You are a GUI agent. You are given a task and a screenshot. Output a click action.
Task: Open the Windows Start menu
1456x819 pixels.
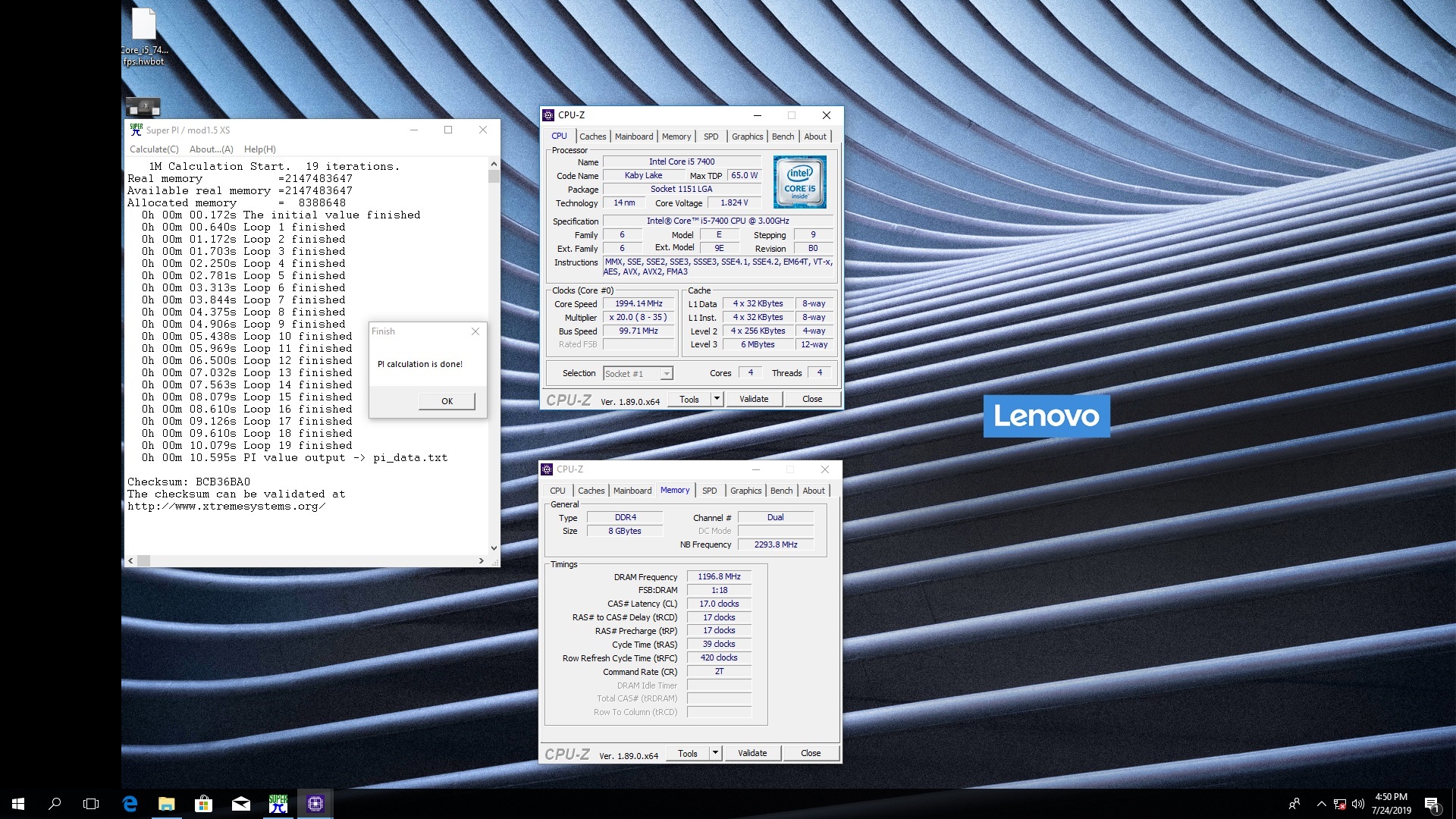pos(18,804)
